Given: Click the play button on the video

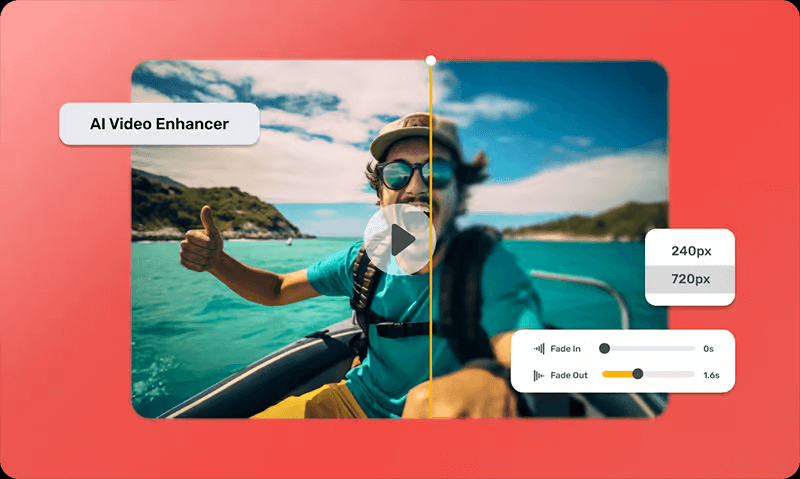Looking at the screenshot, I should (400, 240).
